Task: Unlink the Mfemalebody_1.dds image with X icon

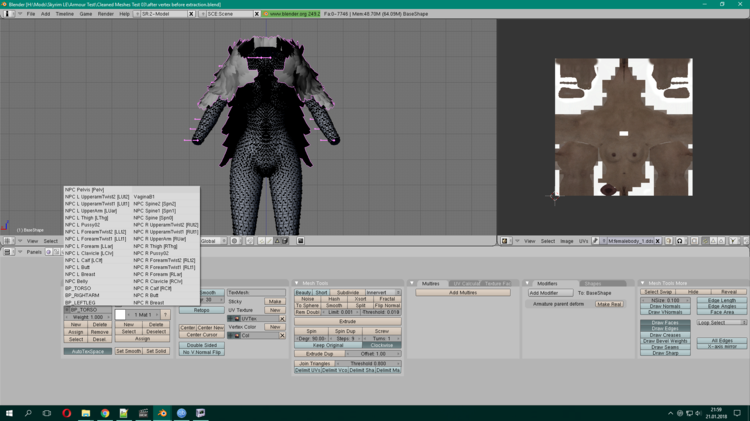Action: (658, 241)
